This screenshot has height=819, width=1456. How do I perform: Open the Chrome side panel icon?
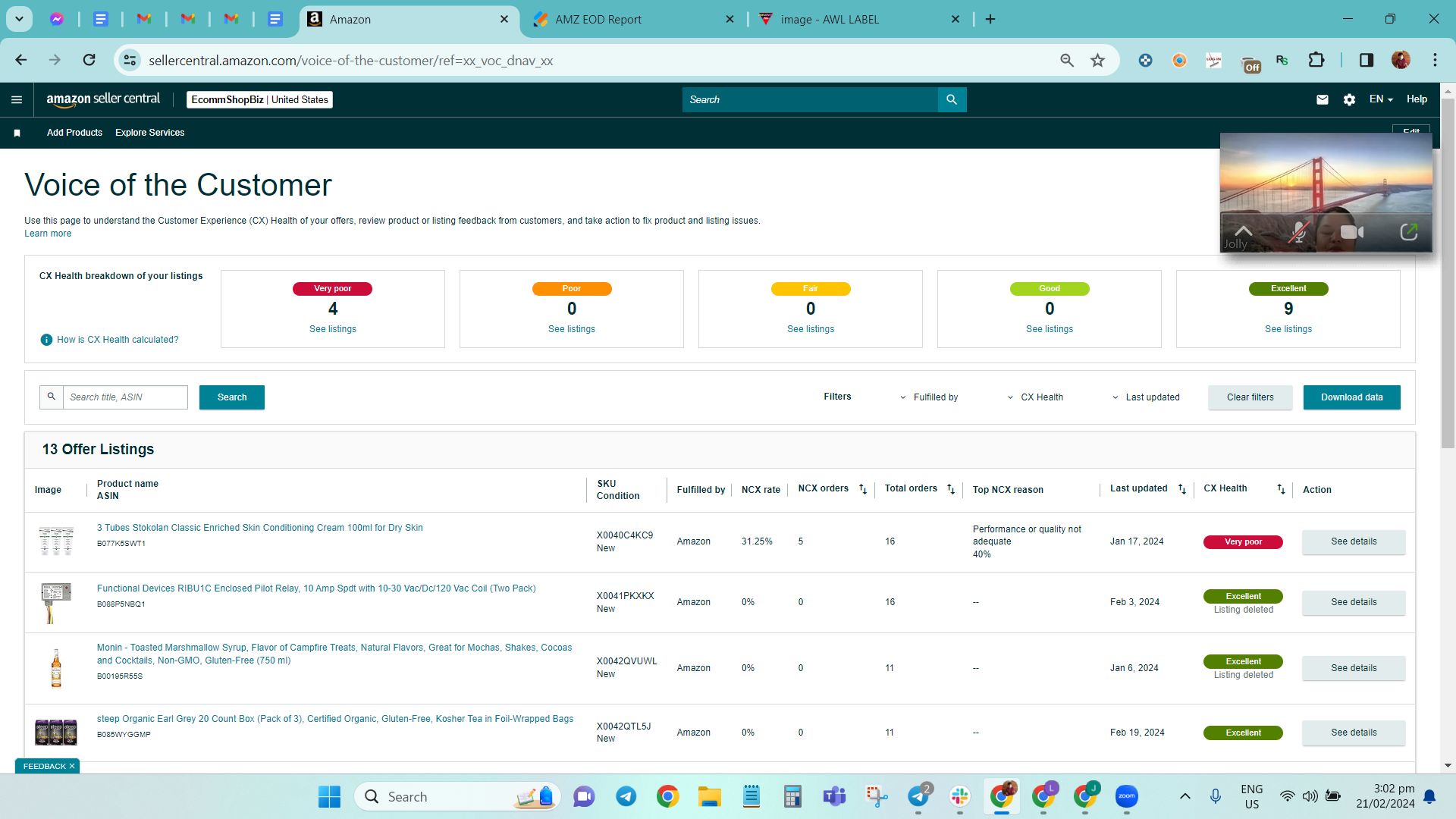1367,60
